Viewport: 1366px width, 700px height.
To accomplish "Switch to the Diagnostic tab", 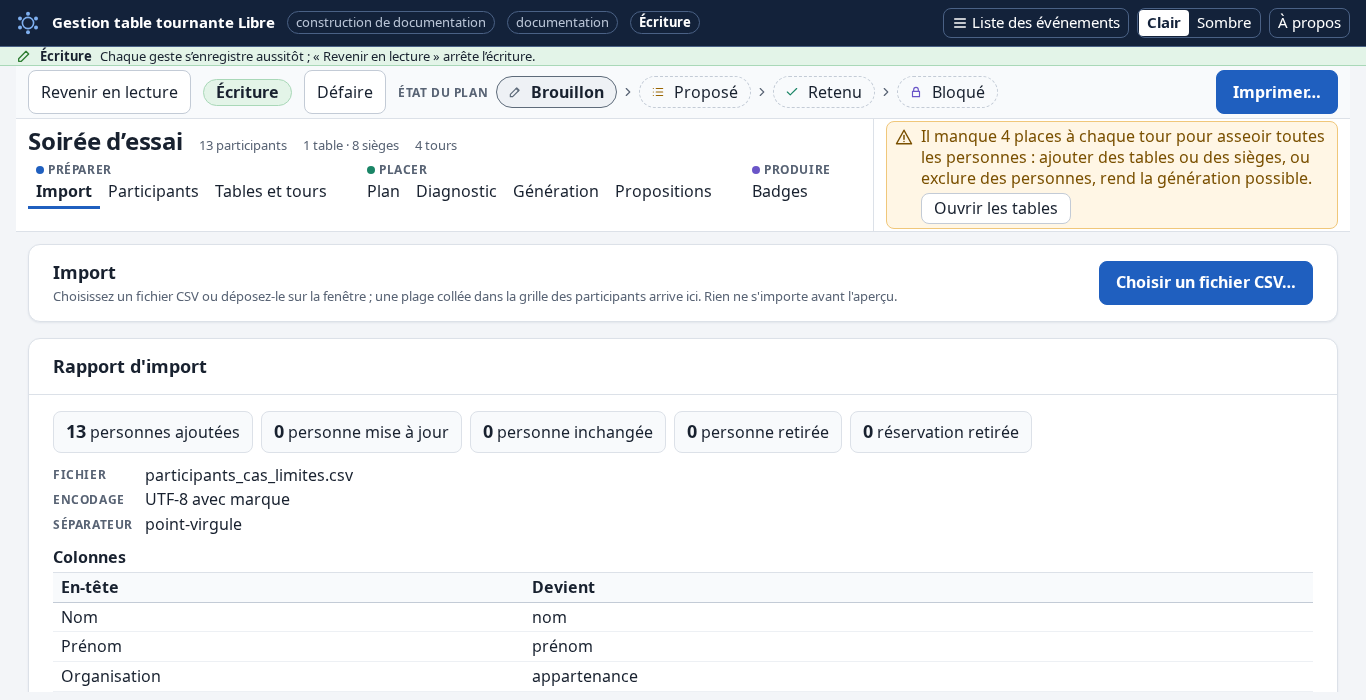I will point(456,191).
